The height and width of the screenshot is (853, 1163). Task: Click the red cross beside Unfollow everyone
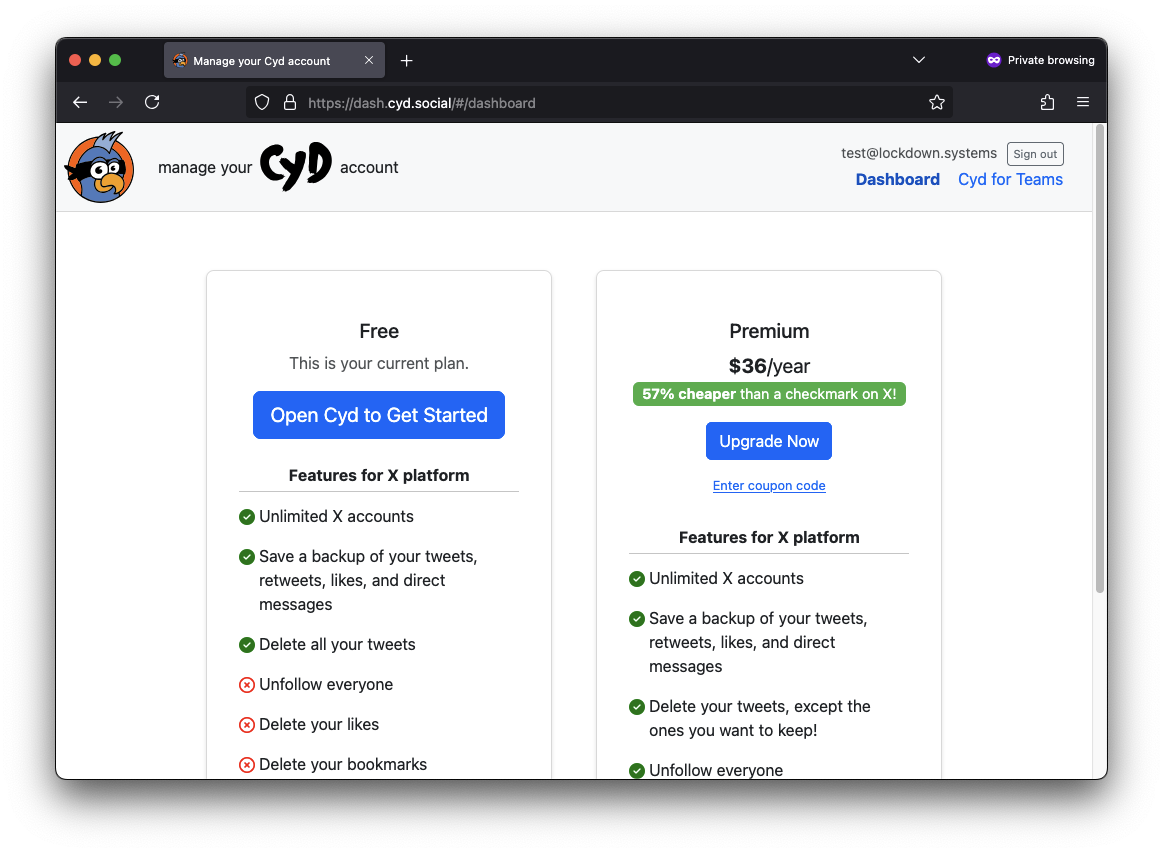click(x=247, y=684)
